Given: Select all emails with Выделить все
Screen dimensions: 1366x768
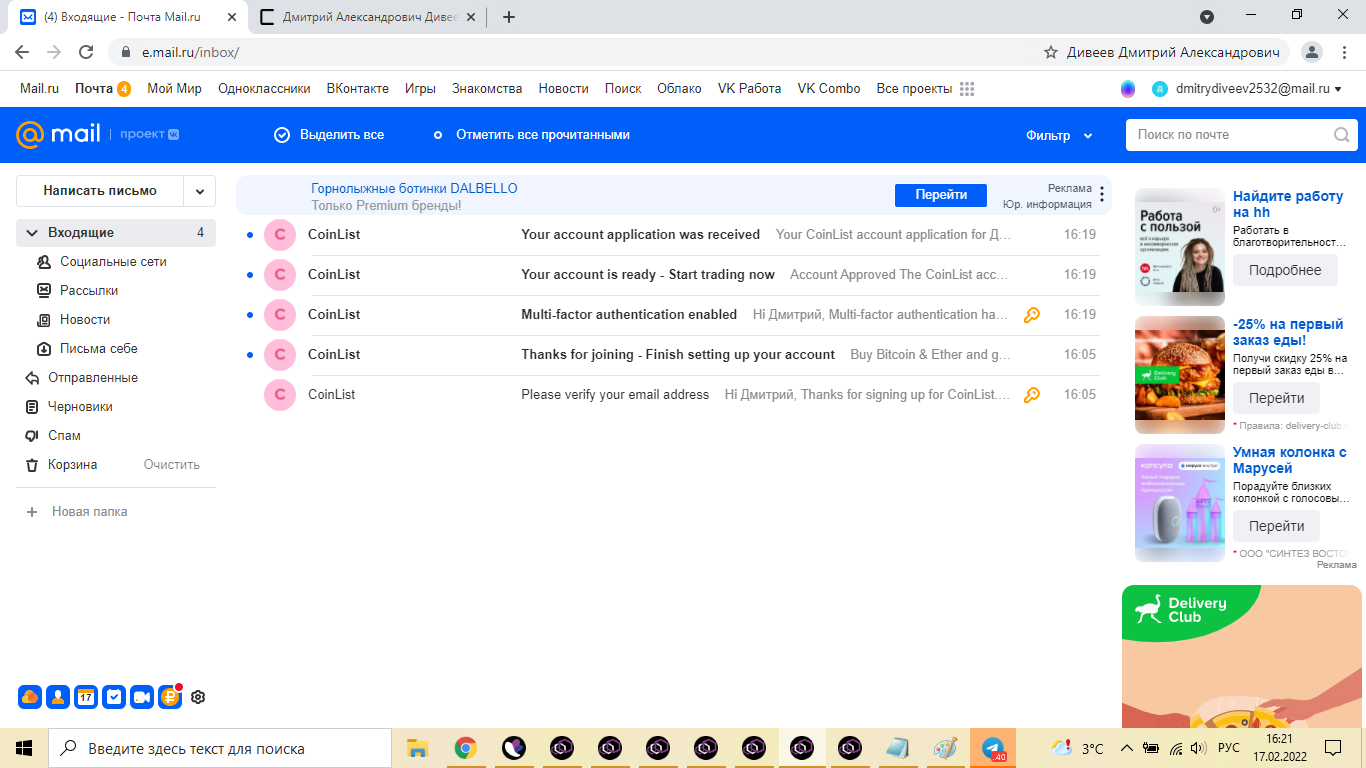Looking at the screenshot, I should click(329, 135).
